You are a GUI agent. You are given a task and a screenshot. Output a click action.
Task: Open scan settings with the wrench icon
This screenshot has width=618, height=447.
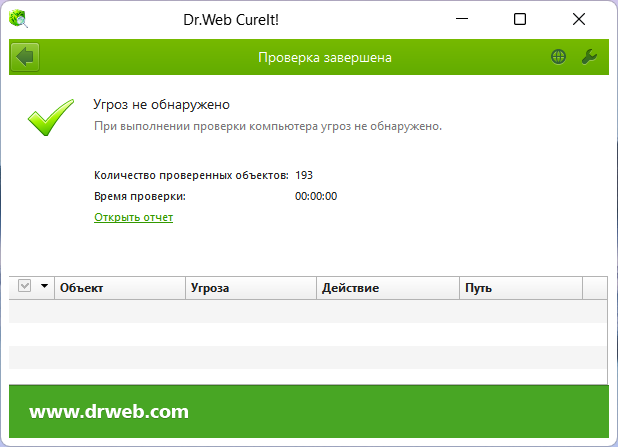[589, 57]
